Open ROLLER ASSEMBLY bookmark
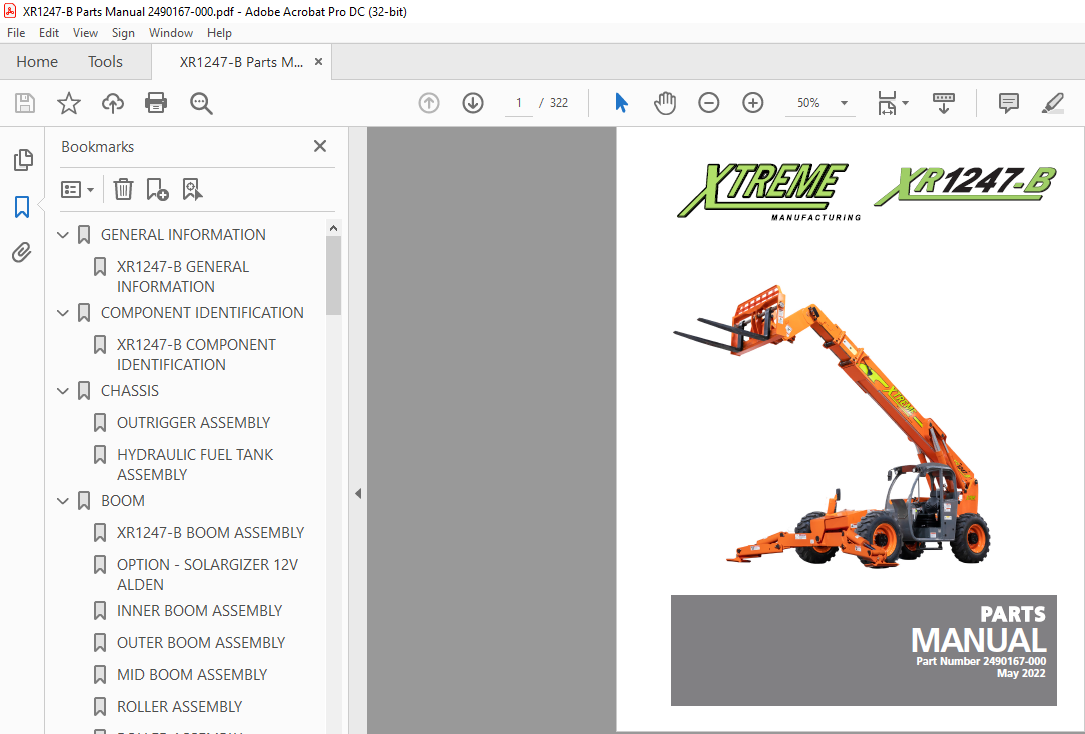The height and width of the screenshot is (734, 1085). click(179, 706)
